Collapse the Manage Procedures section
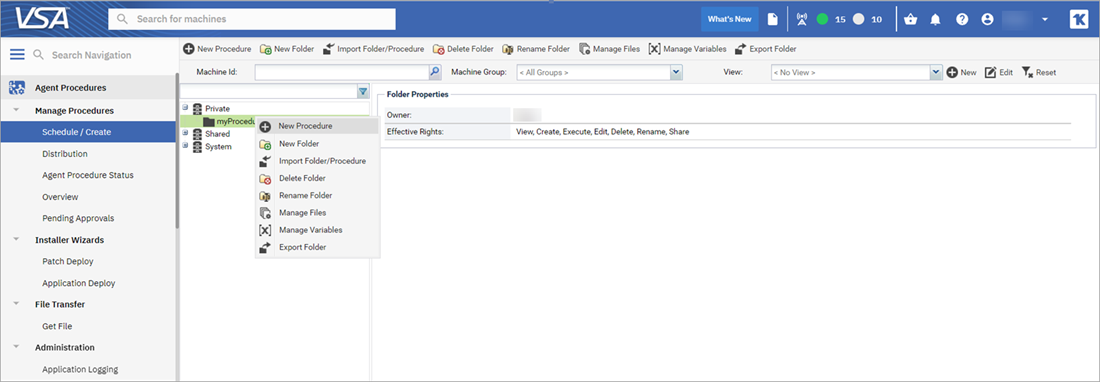 click(16, 110)
